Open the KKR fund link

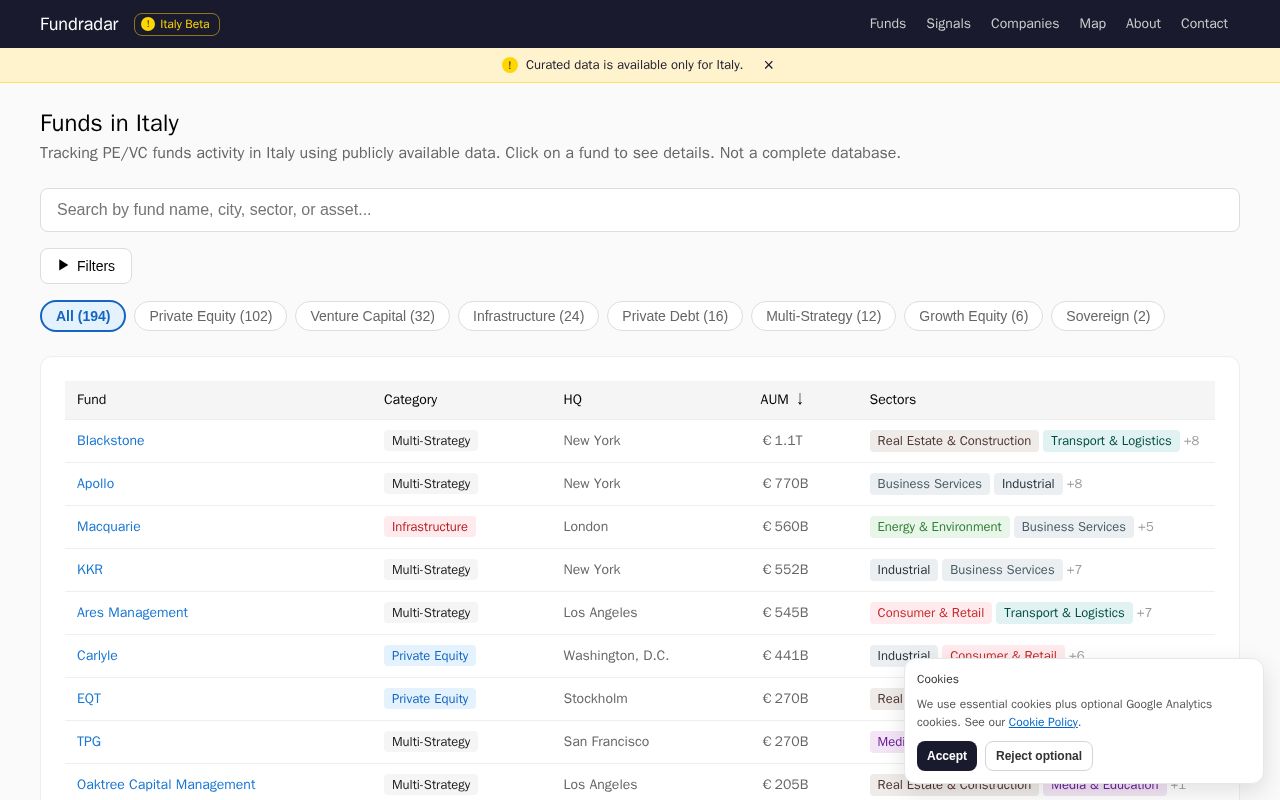pos(90,570)
